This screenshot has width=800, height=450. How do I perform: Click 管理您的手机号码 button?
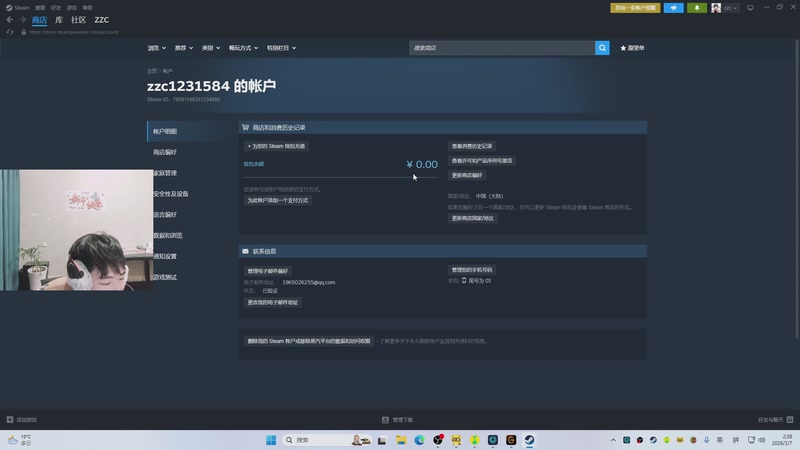coord(472,269)
